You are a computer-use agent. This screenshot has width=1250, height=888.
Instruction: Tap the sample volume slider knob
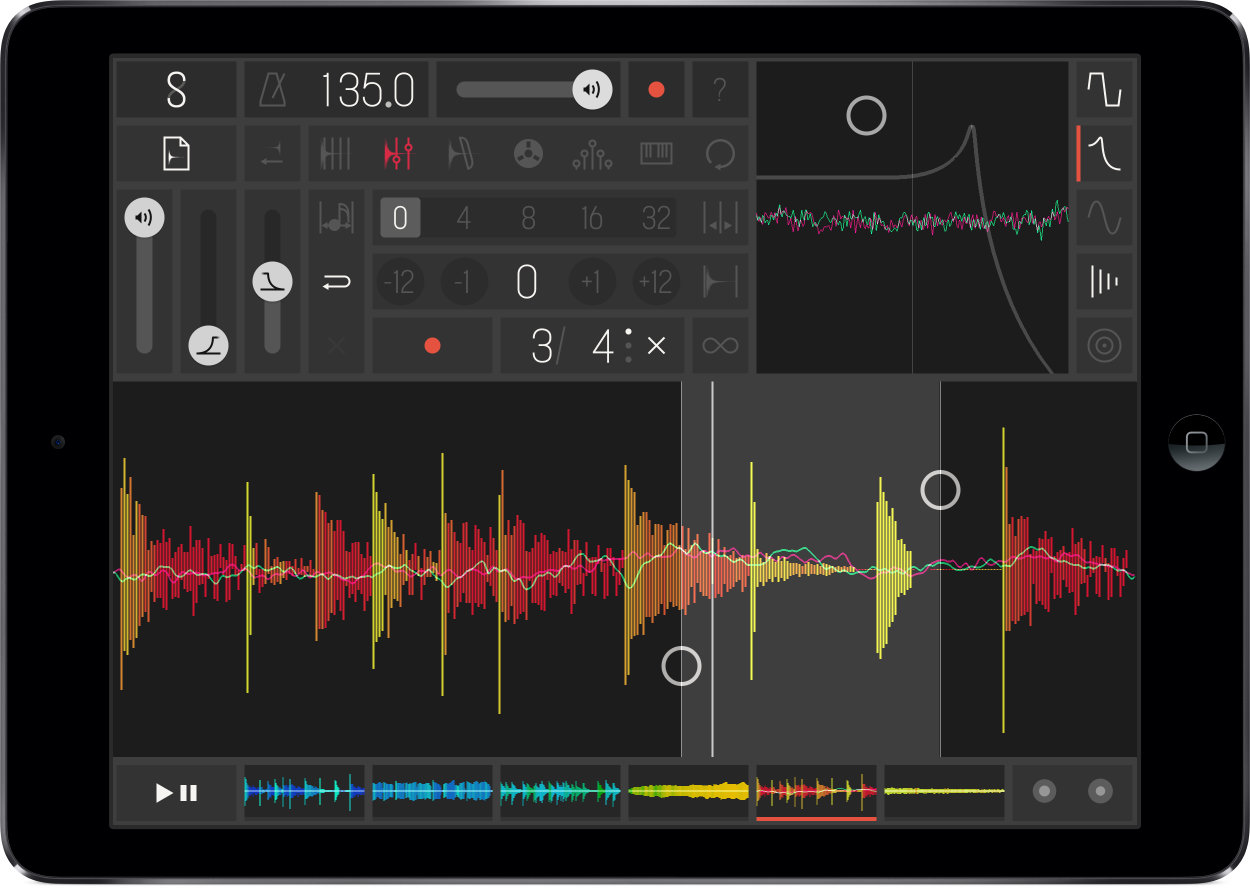145,218
